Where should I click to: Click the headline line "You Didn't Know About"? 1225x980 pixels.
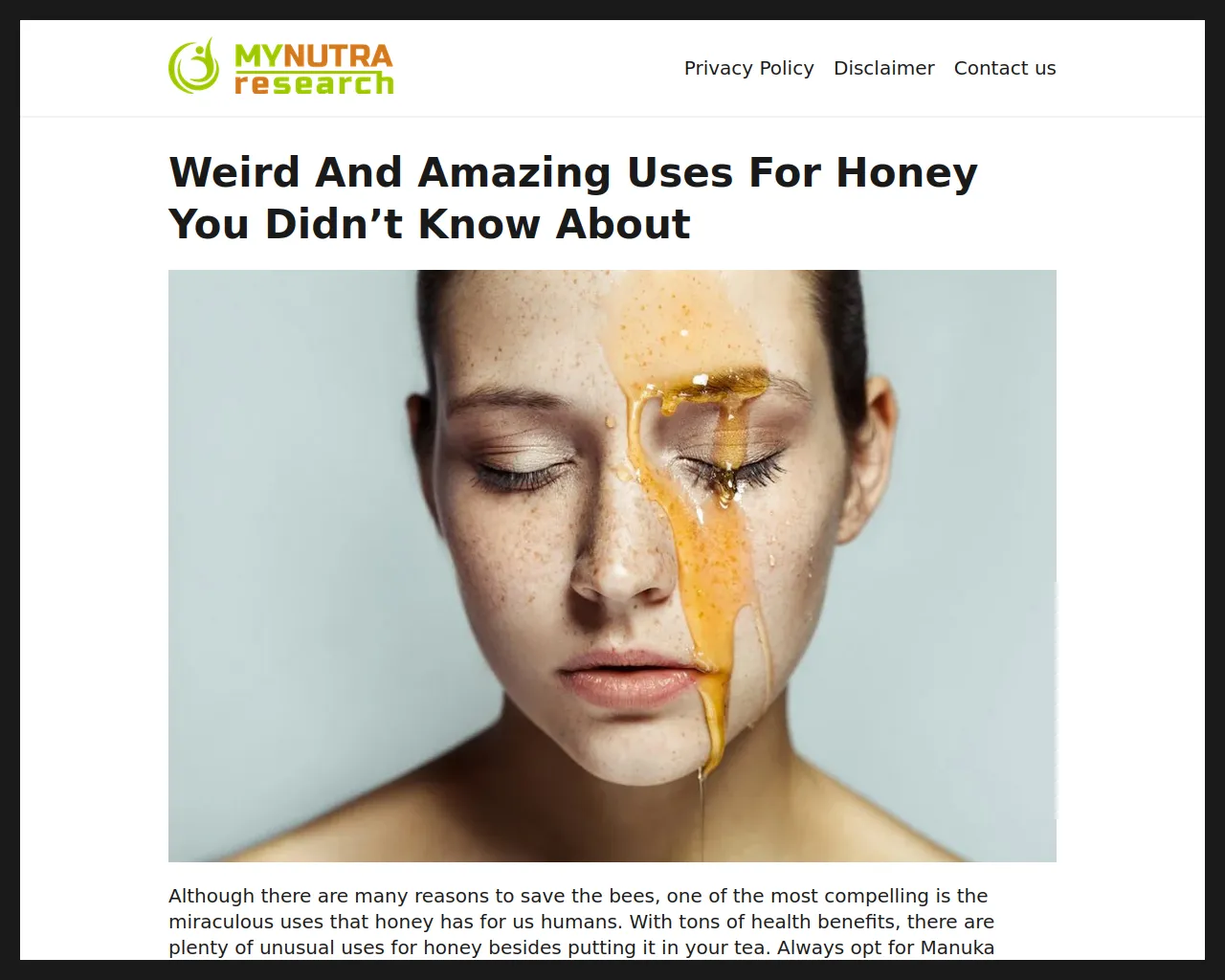[x=430, y=224]
